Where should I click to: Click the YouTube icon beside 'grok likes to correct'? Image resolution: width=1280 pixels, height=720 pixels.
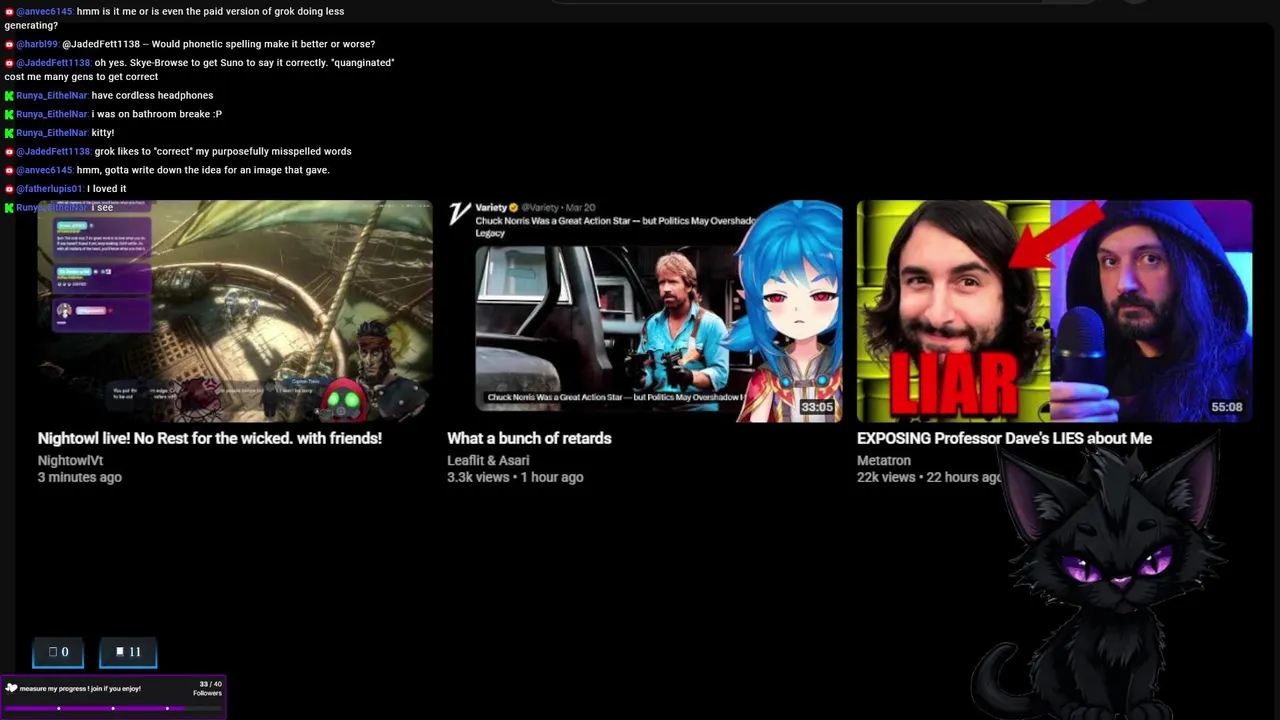click(x=9, y=152)
